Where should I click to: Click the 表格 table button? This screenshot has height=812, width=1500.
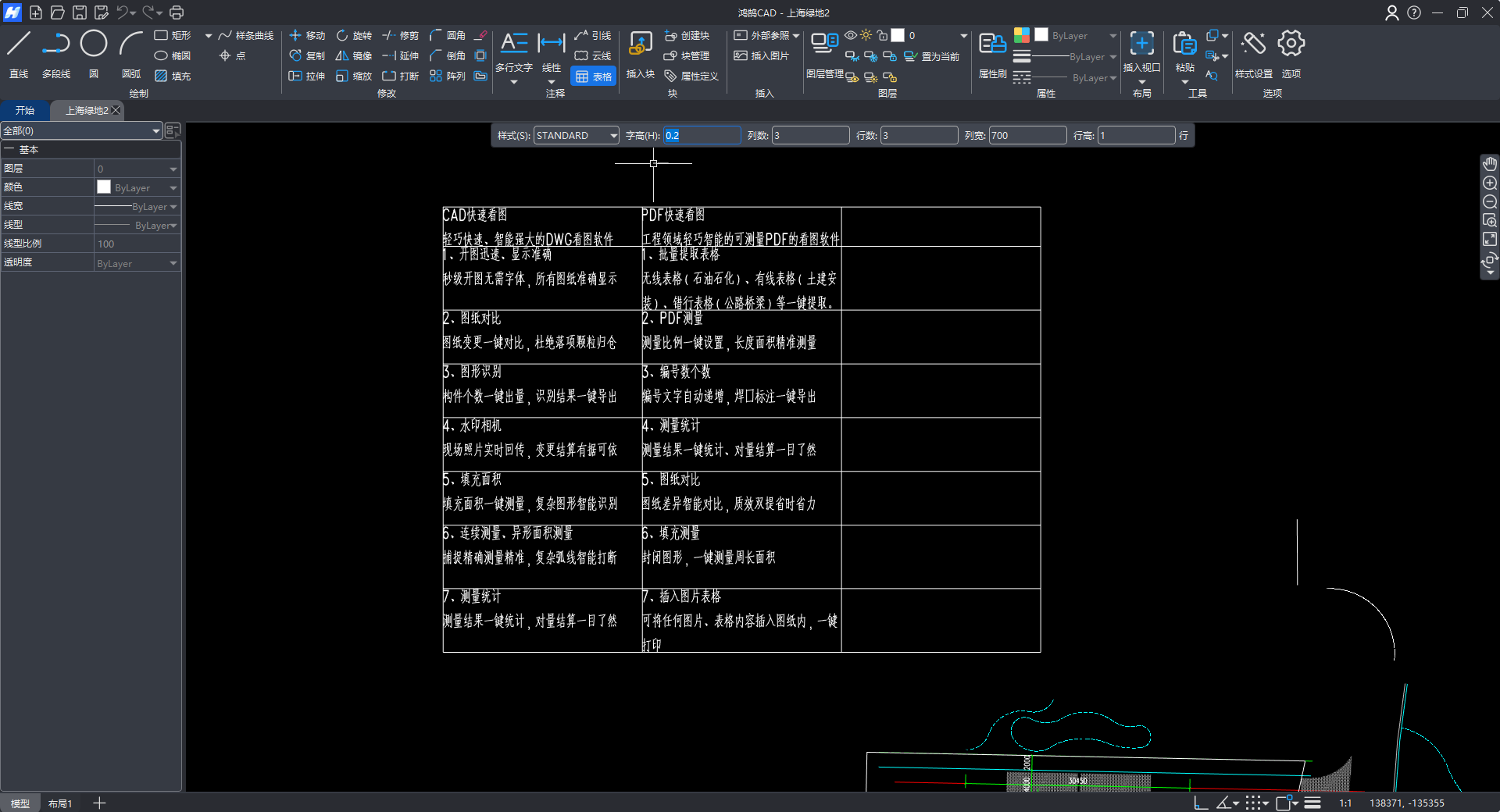pyautogui.click(x=594, y=77)
